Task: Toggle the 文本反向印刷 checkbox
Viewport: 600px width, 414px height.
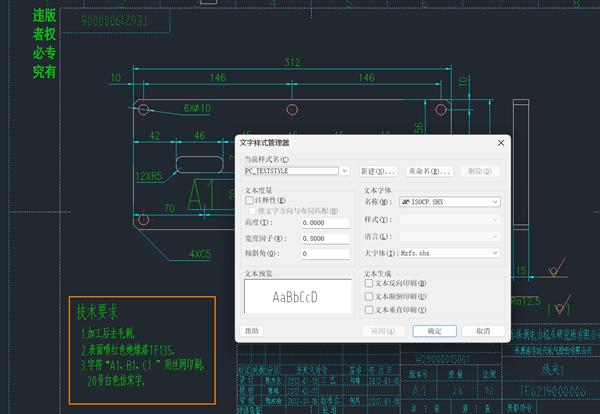Action: coord(370,284)
